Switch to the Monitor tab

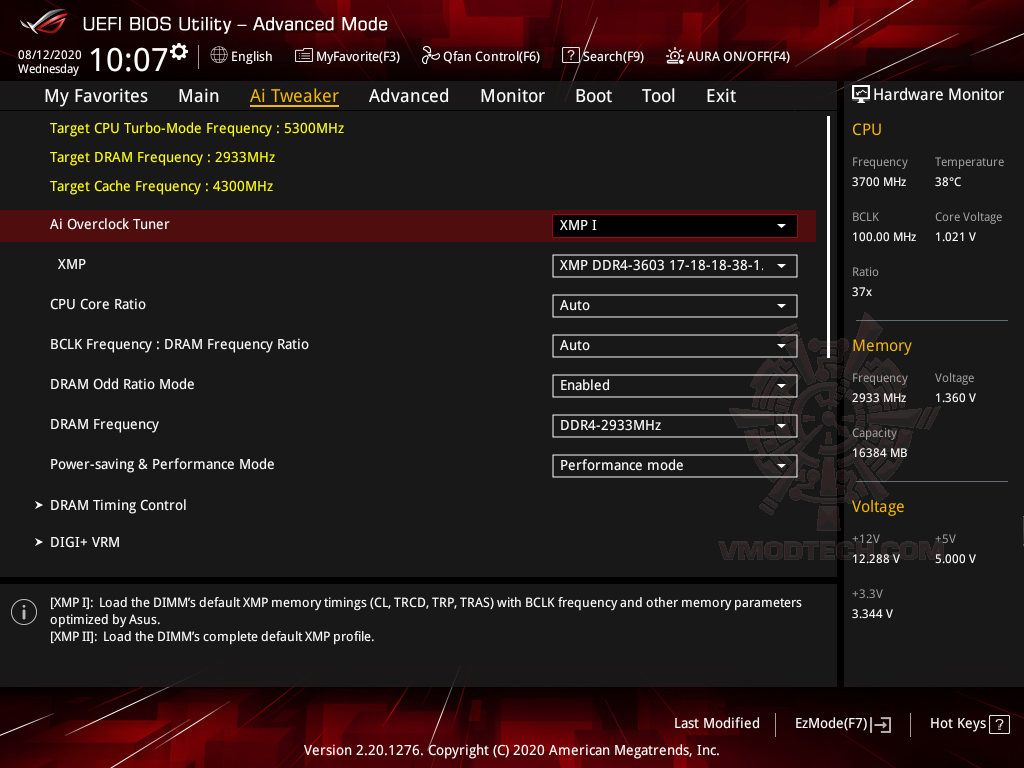click(x=512, y=96)
